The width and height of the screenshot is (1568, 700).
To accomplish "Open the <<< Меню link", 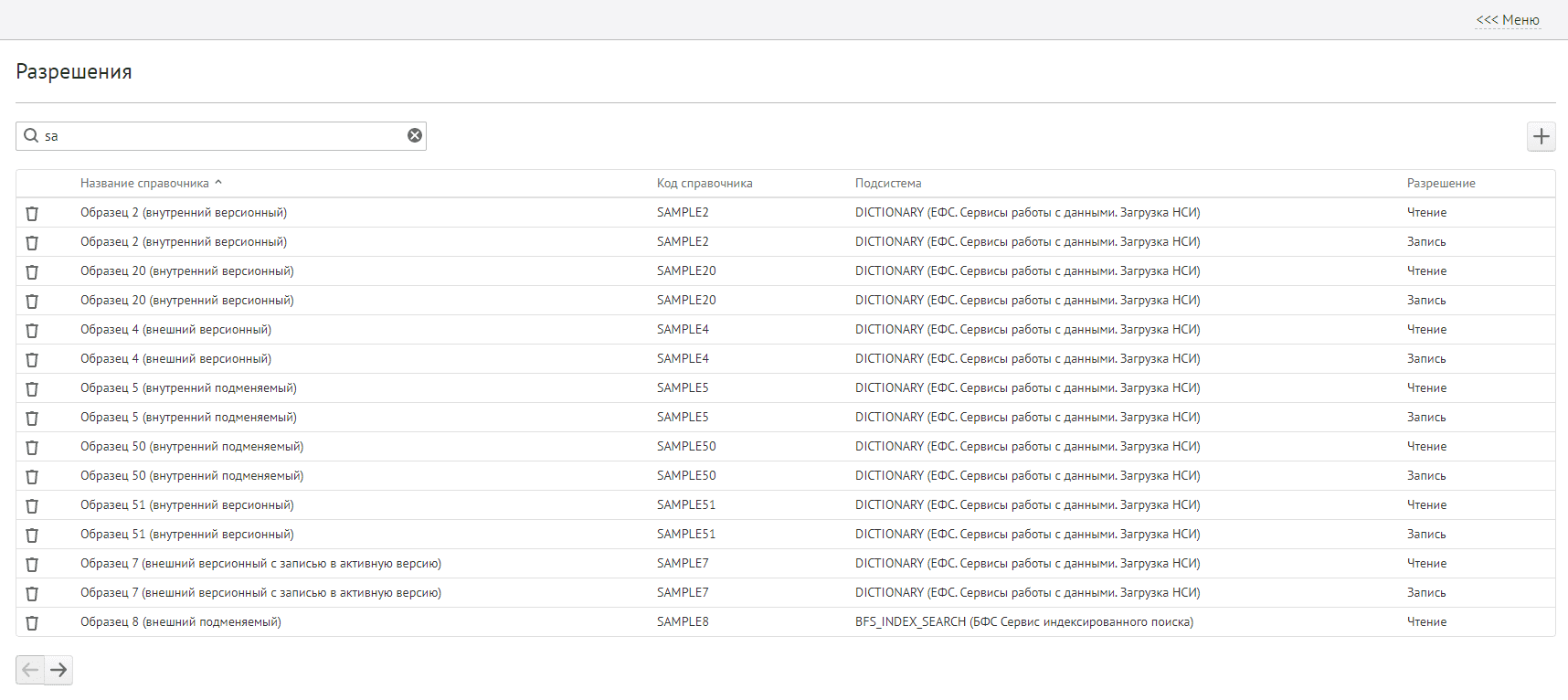I will [x=1508, y=20].
